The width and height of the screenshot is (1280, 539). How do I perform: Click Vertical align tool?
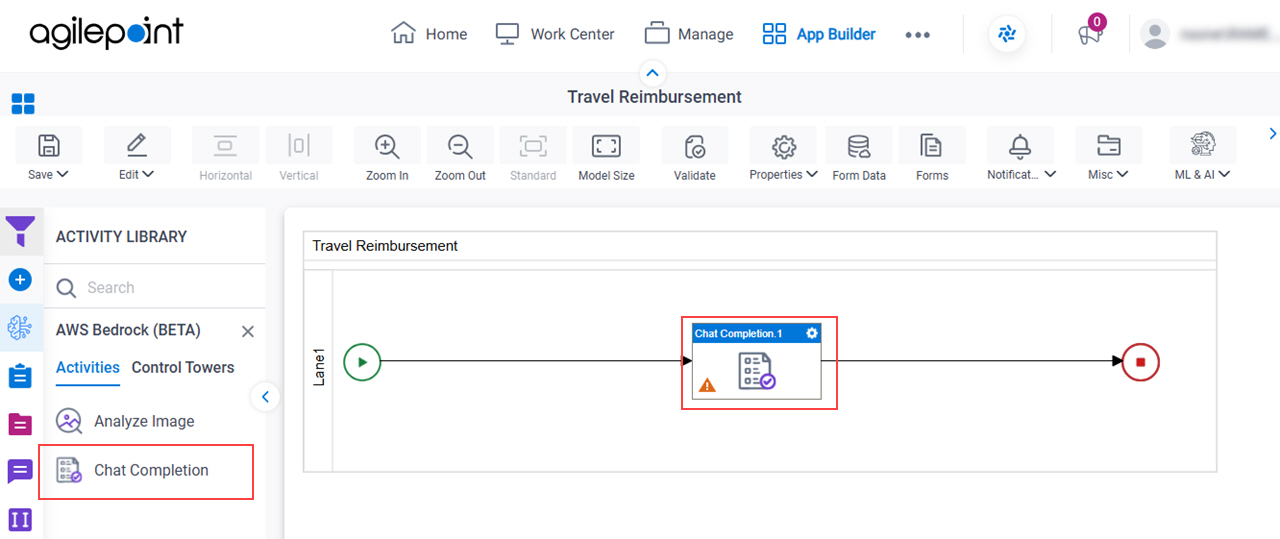pyautogui.click(x=298, y=154)
